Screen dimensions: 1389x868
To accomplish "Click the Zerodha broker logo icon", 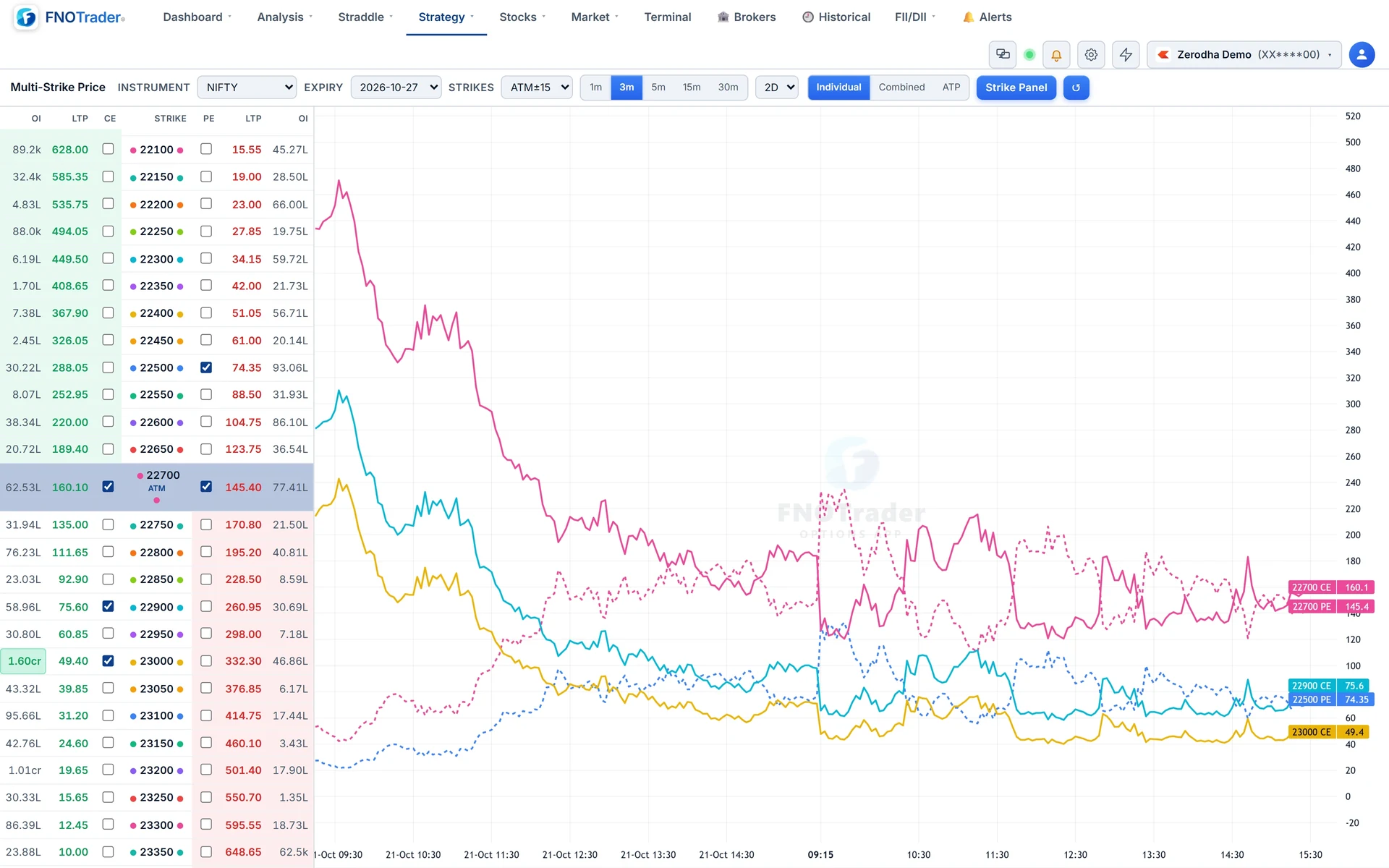I will click(x=1163, y=55).
